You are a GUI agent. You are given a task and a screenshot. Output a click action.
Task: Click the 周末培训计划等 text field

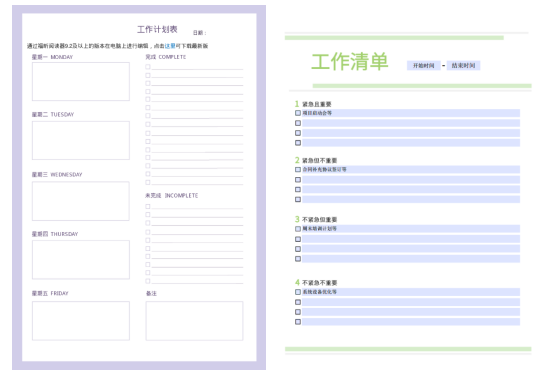tap(411, 229)
